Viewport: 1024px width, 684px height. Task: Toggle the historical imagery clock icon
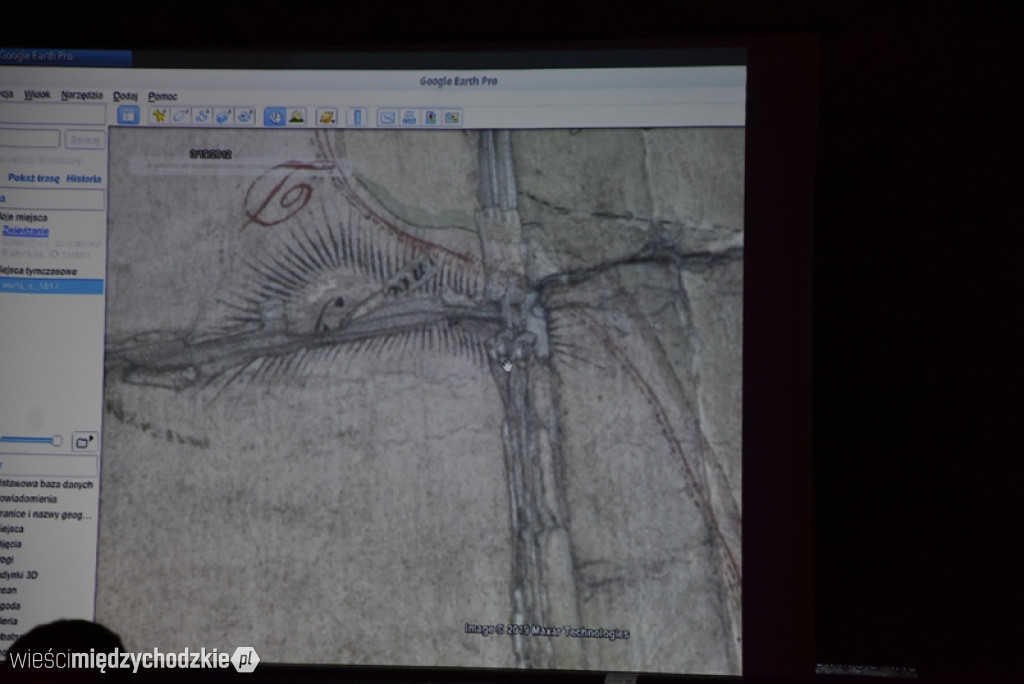(275, 117)
